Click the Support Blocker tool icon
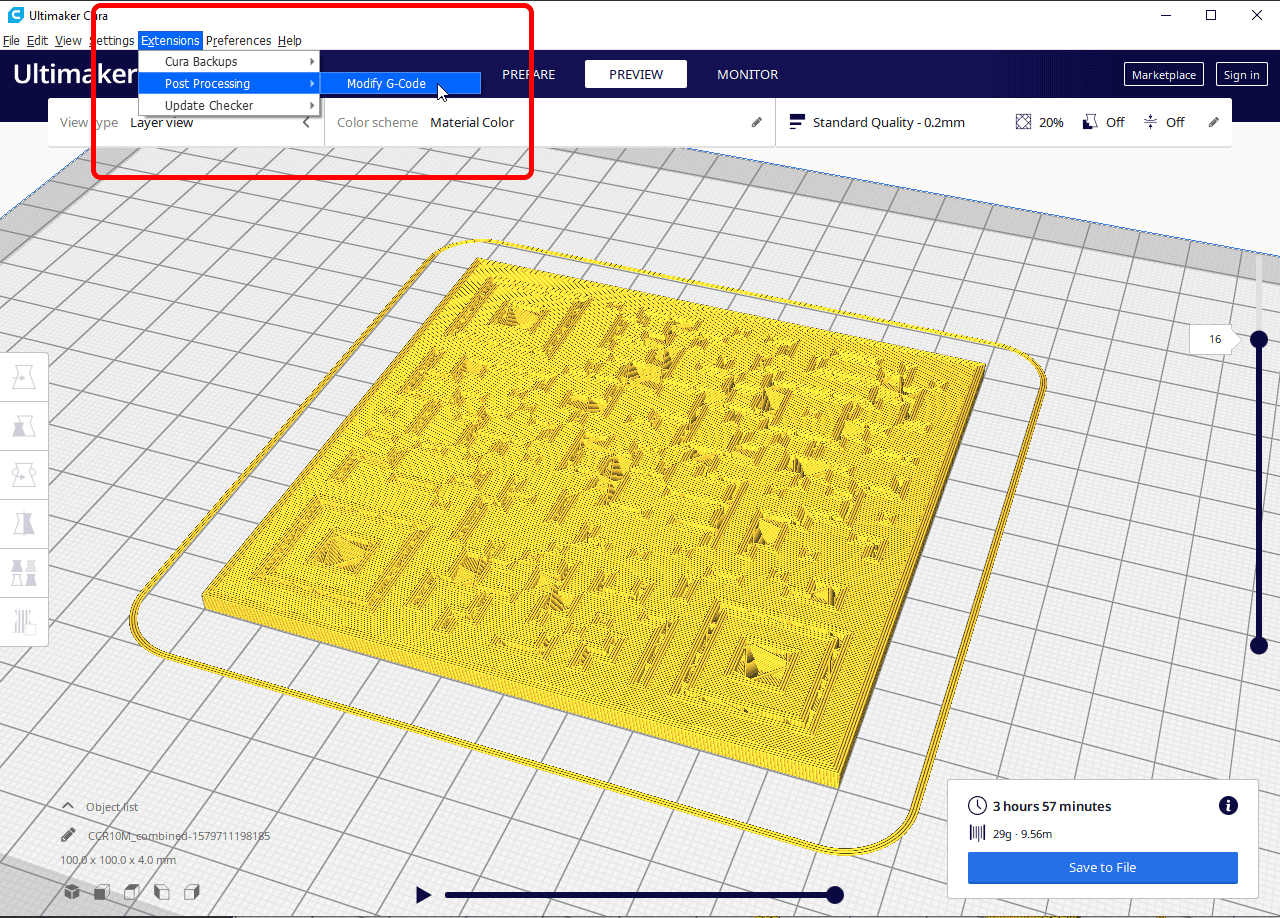Viewport: 1280px width, 918px height. coord(23,622)
